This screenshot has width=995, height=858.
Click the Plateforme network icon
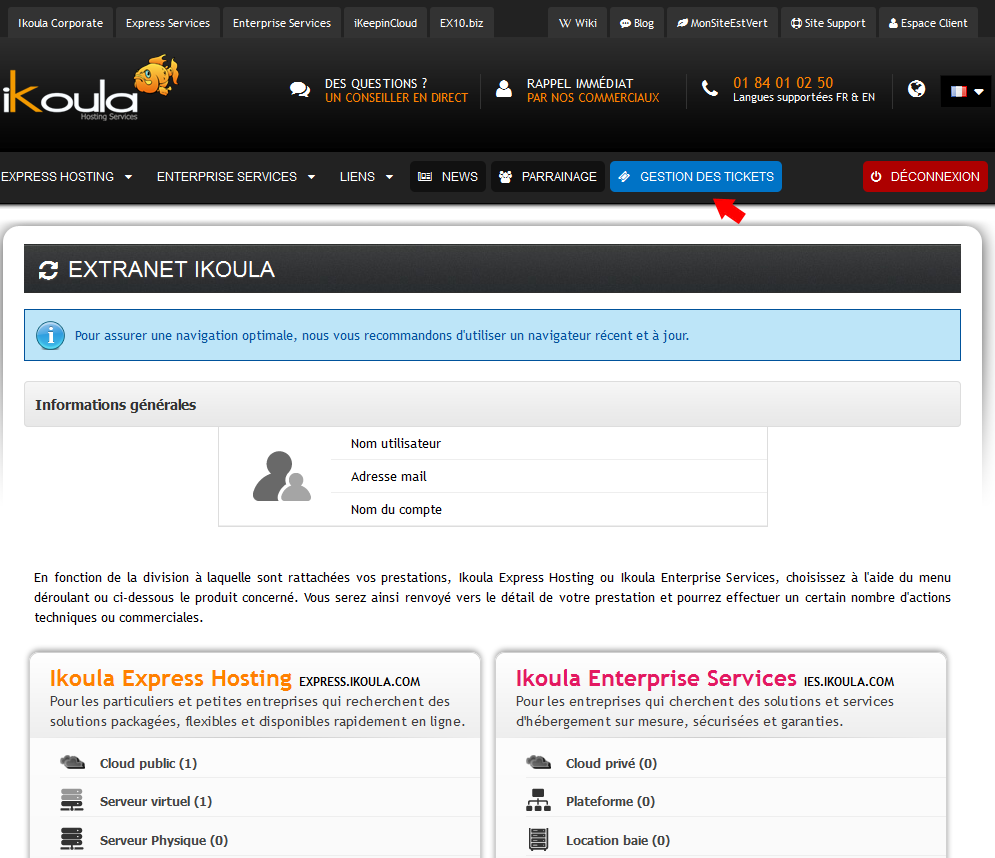(x=538, y=801)
